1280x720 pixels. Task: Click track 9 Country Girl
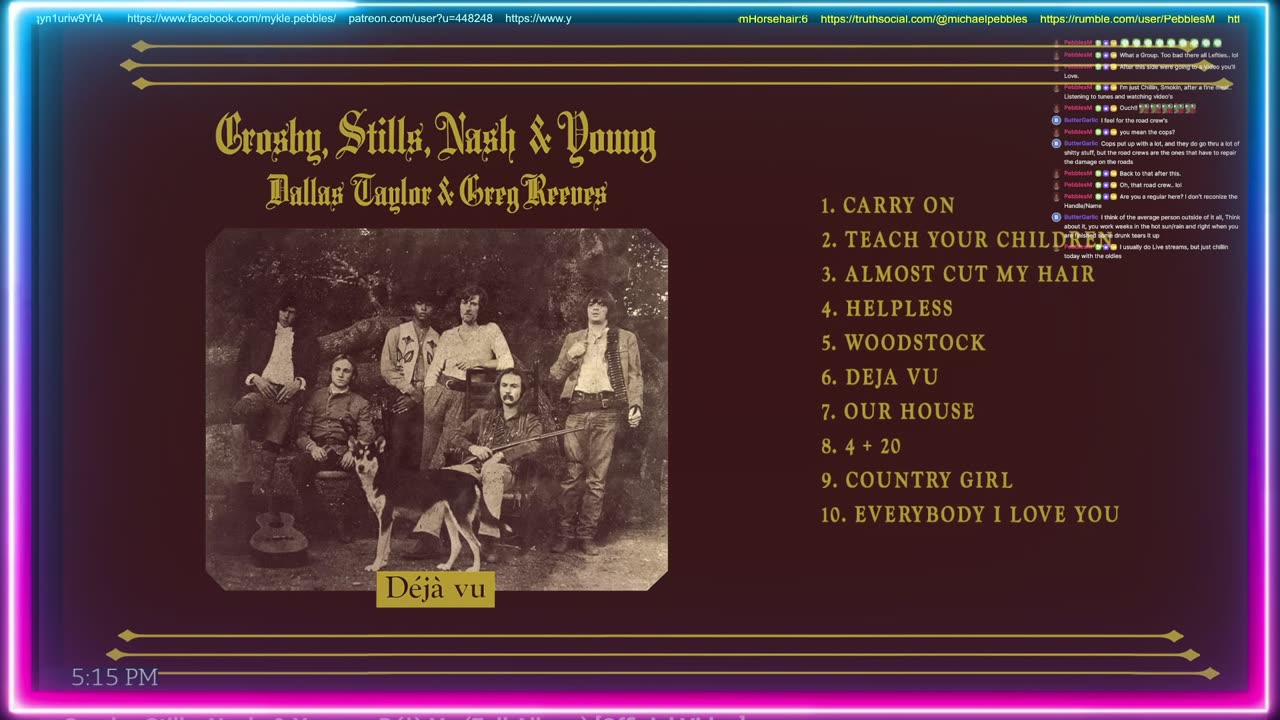click(917, 480)
